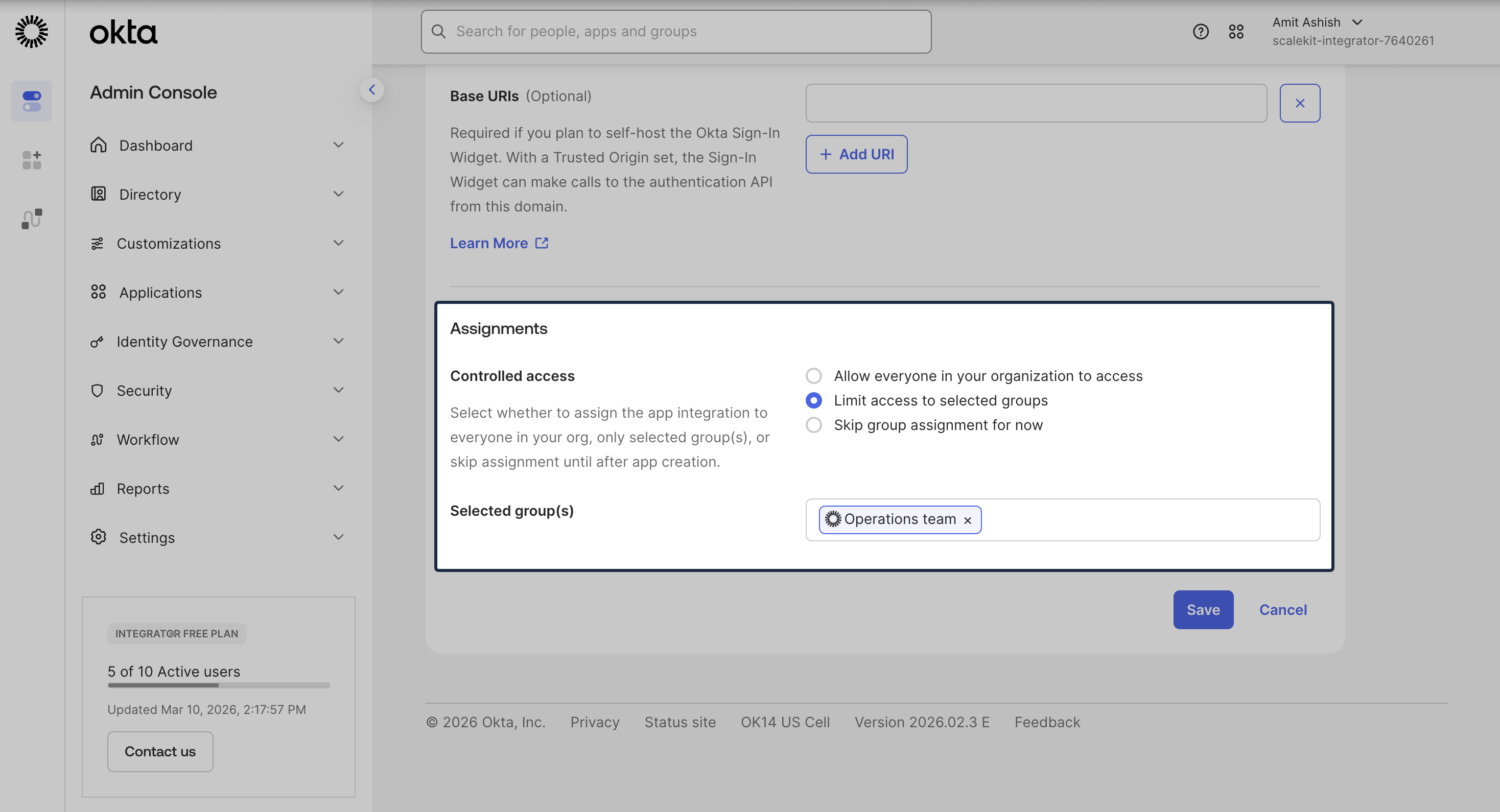Select the Admin Console icon in the left rail
1500x812 pixels.
coord(32,101)
